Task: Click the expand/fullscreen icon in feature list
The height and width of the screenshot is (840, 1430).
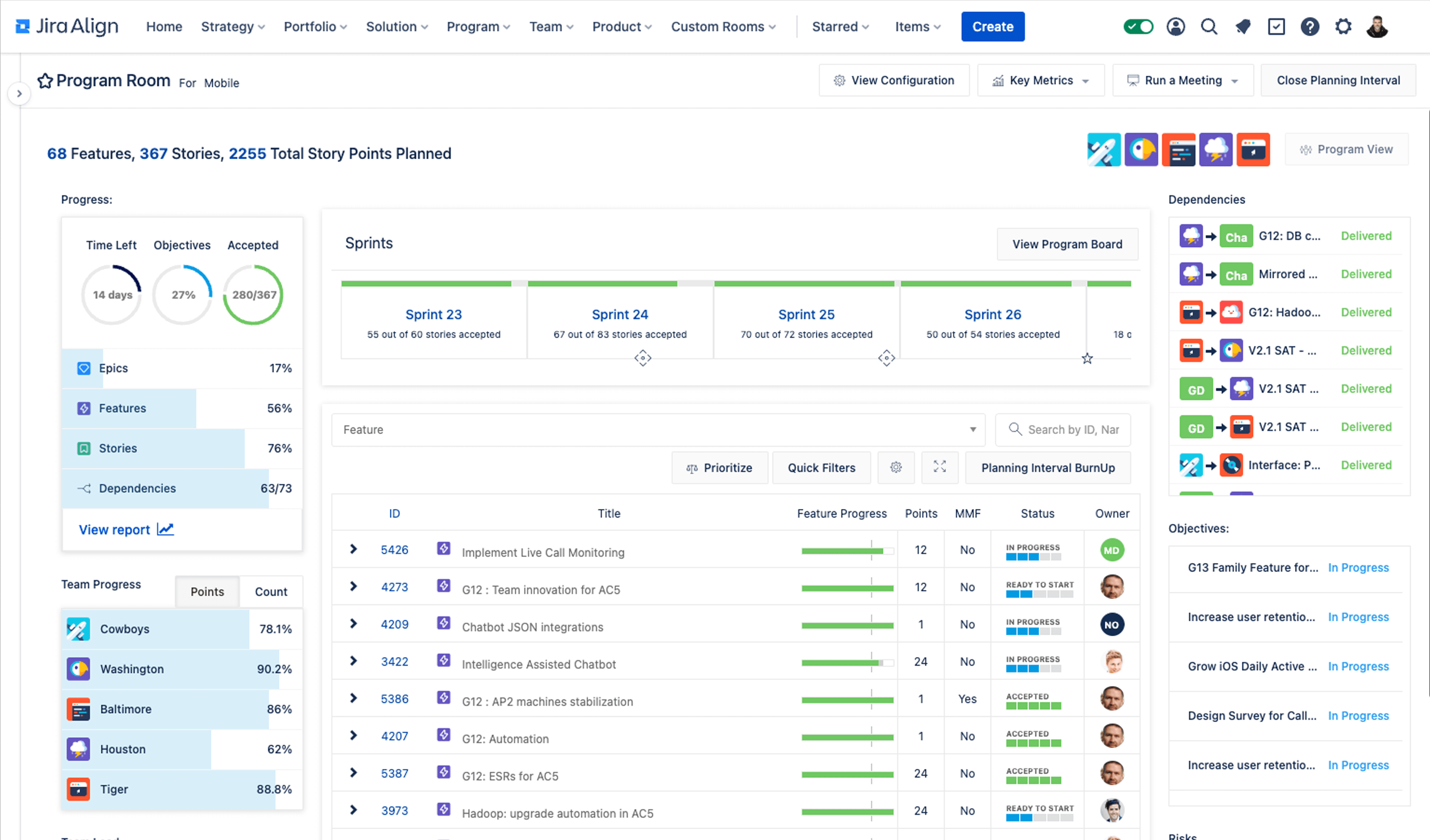Action: (940, 467)
